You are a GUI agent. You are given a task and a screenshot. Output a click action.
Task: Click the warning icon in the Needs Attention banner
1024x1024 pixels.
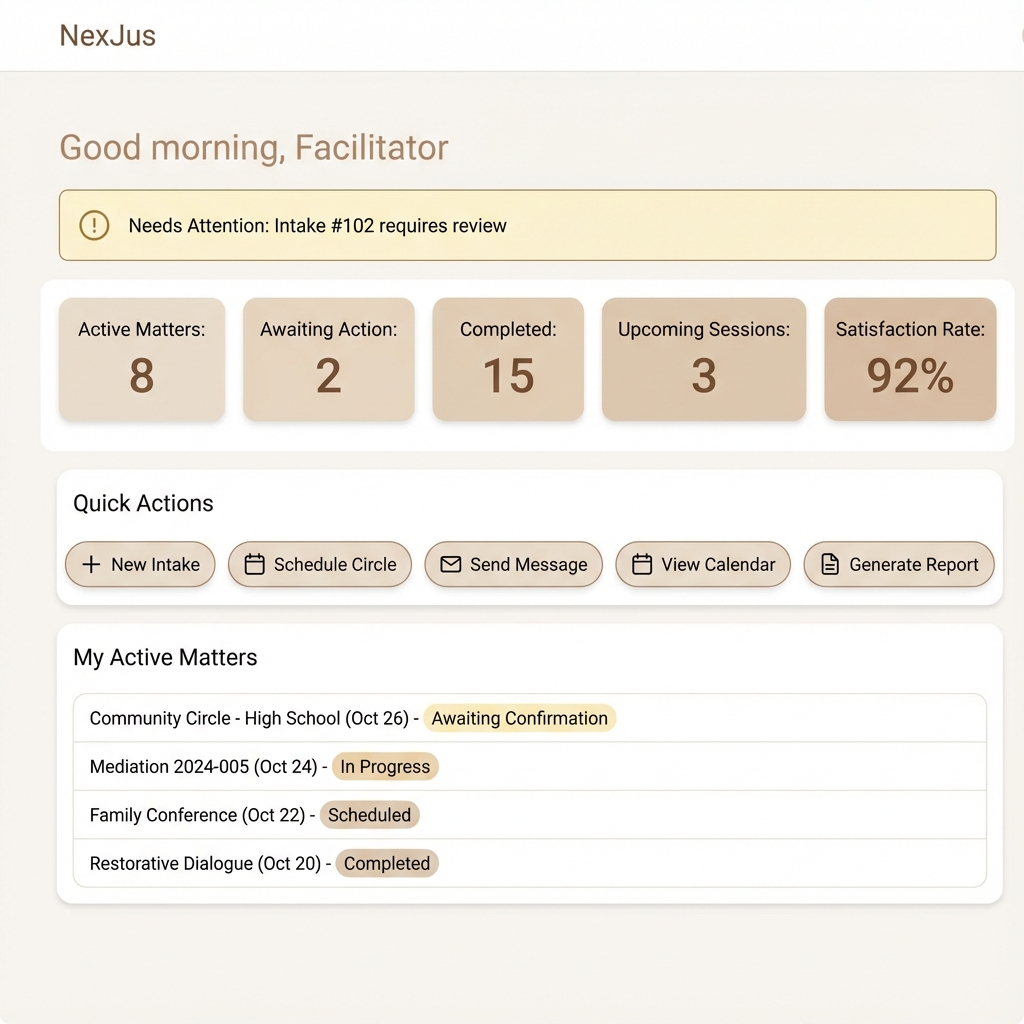click(x=94, y=225)
